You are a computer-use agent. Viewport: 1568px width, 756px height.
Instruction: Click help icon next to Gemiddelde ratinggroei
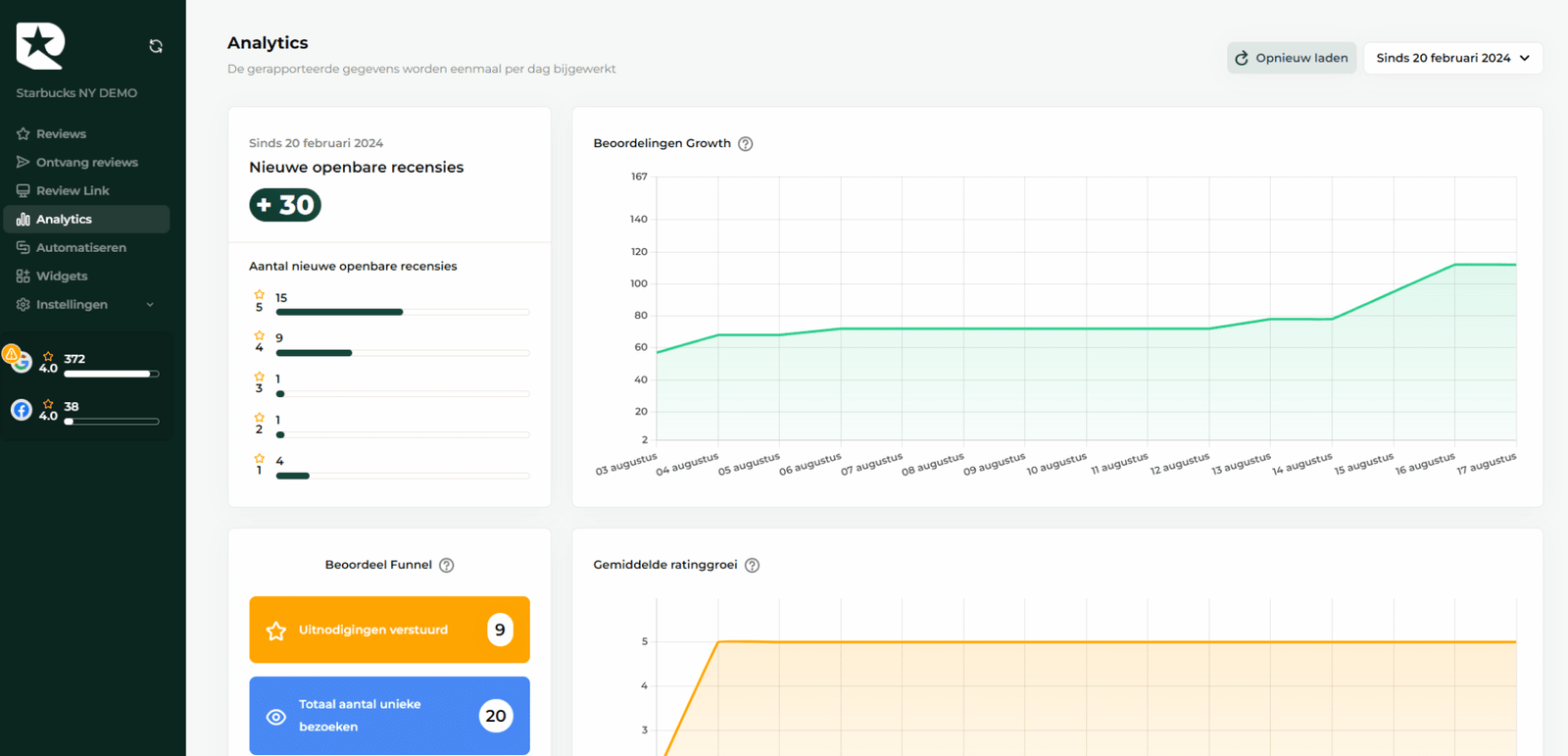pos(753,566)
